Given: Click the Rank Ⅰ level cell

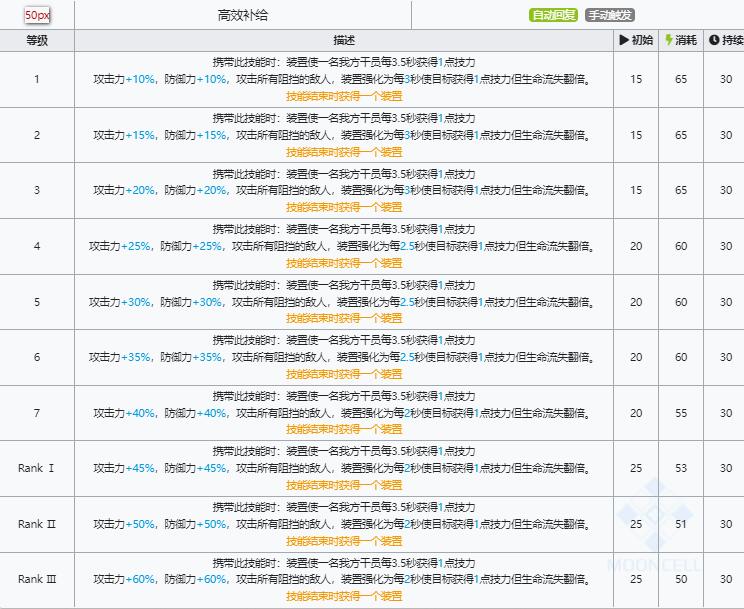Looking at the screenshot, I should (x=37, y=468).
